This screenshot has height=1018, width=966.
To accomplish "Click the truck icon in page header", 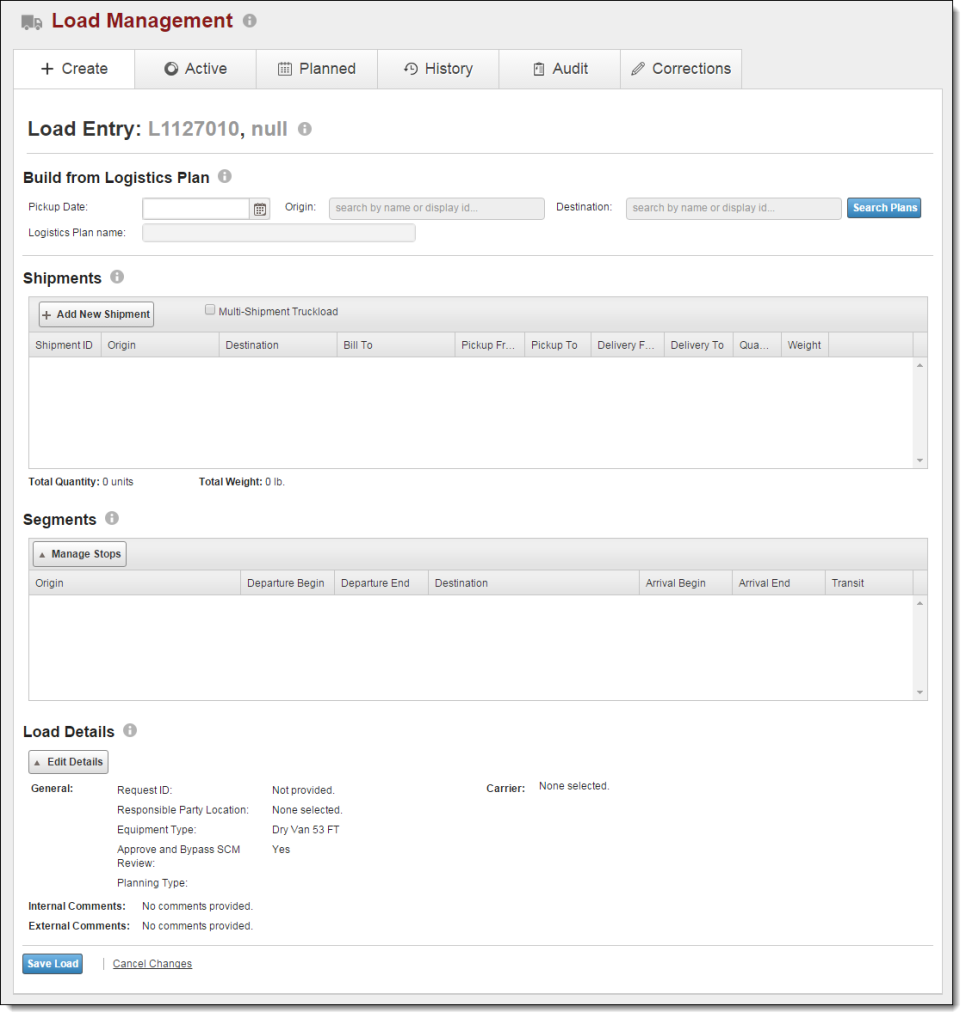I will [x=32, y=22].
